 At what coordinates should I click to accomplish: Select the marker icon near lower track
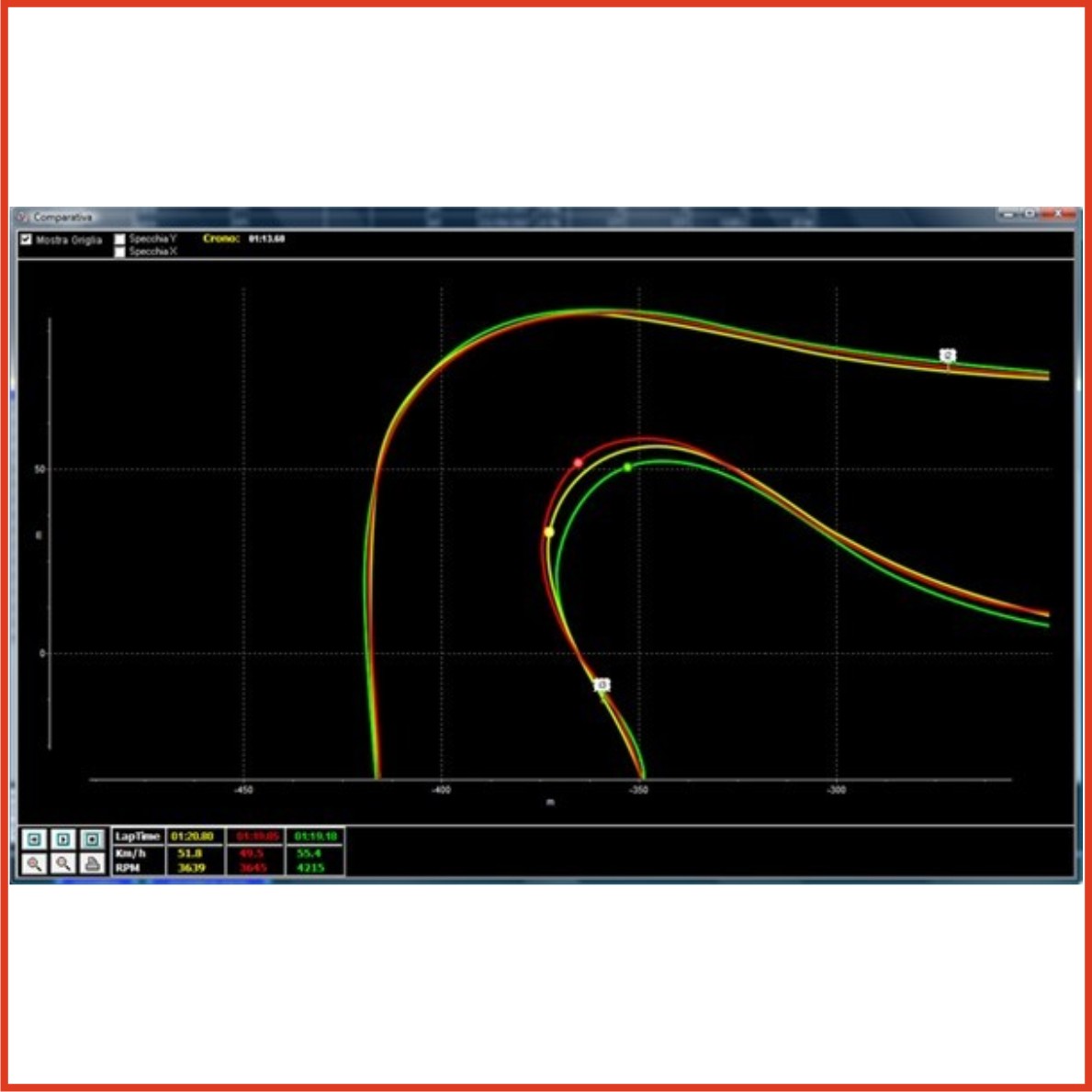pos(602,685)
